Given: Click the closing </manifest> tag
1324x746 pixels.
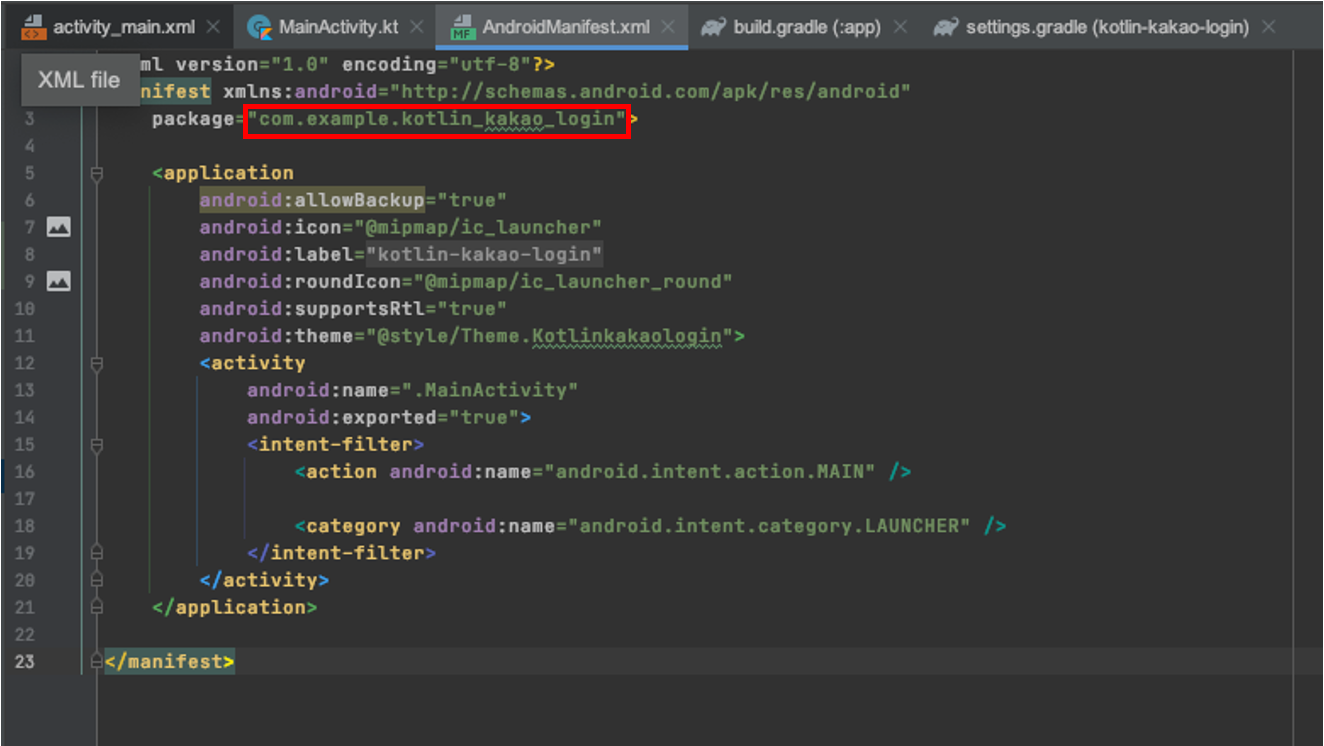Looking at the screenshot, I should pos(169,661).
